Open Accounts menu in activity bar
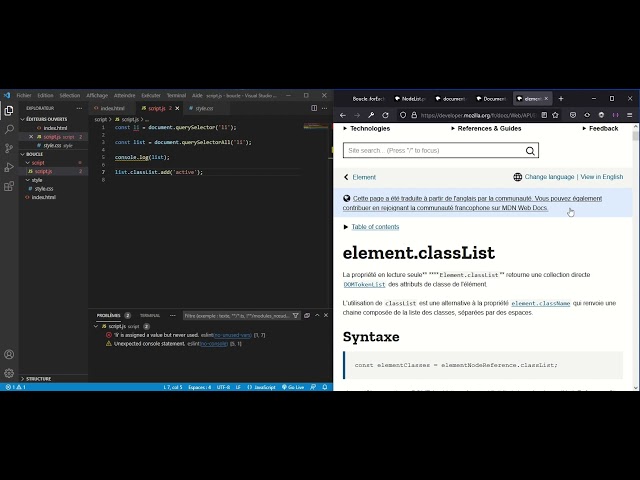The height and width of the screenshot is (480, 640). (x=9, y=354)
